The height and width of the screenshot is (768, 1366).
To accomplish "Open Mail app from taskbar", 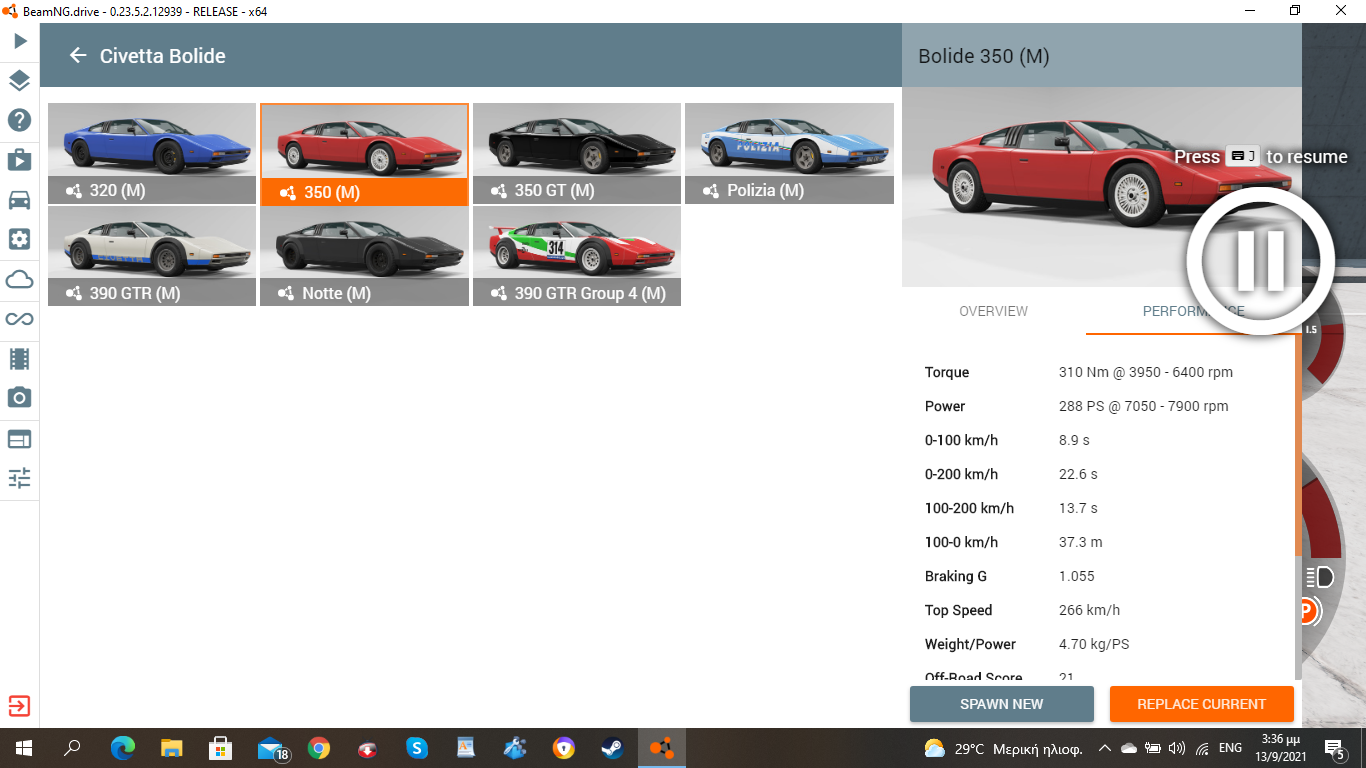I will pos(271,748).
